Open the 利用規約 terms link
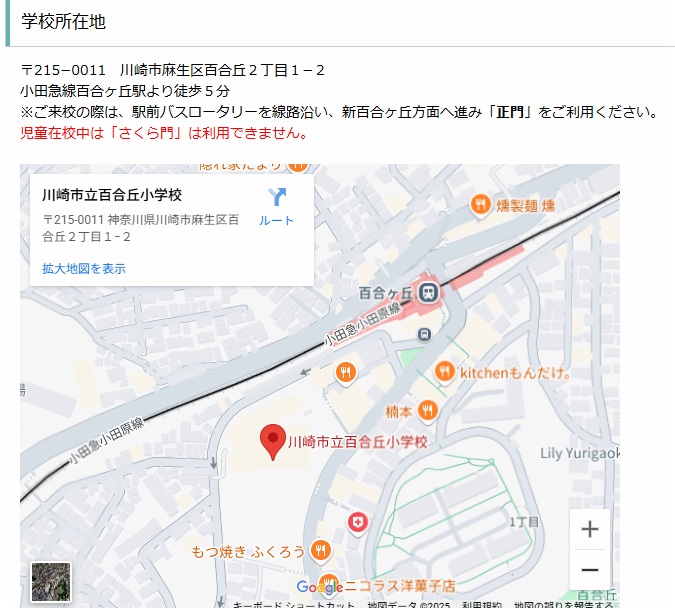Screen dimensions: 675x608 pyautogui.click(x=482, y=604)
